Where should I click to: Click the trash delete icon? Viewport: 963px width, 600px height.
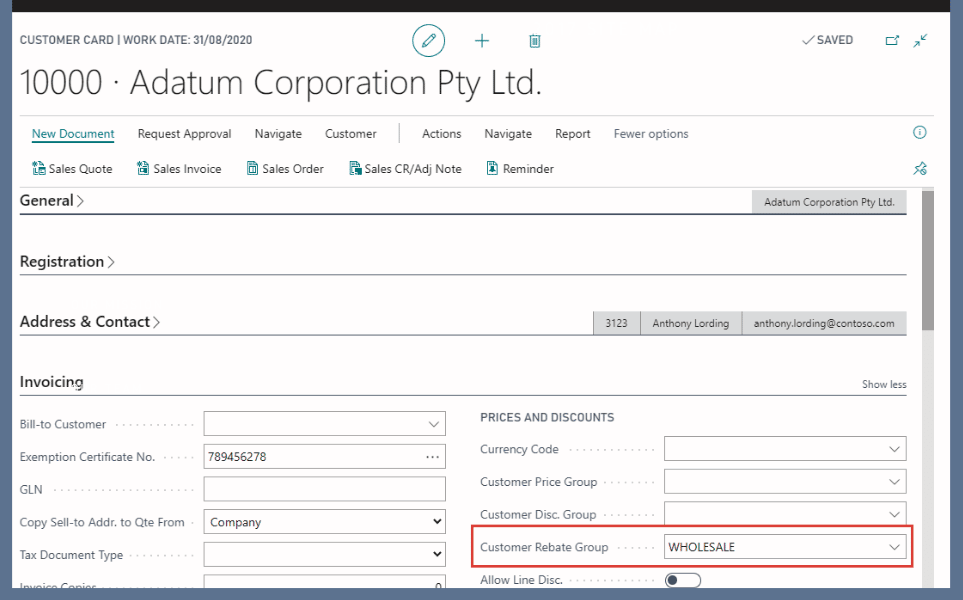click(535, 41)
